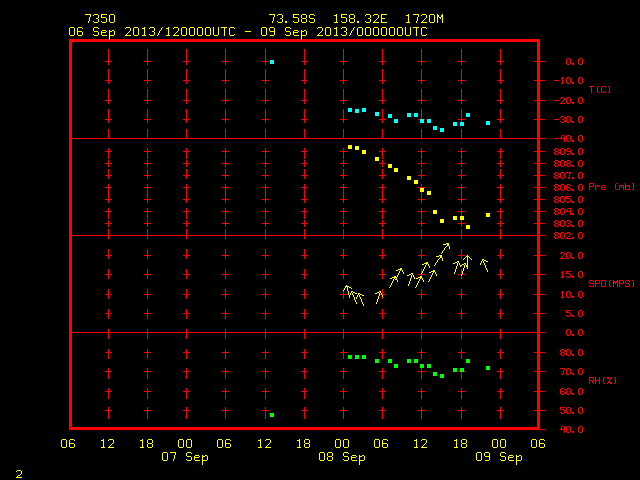Click the RH(%) axis label
The image size is (640, 480).
coord(602,380)
